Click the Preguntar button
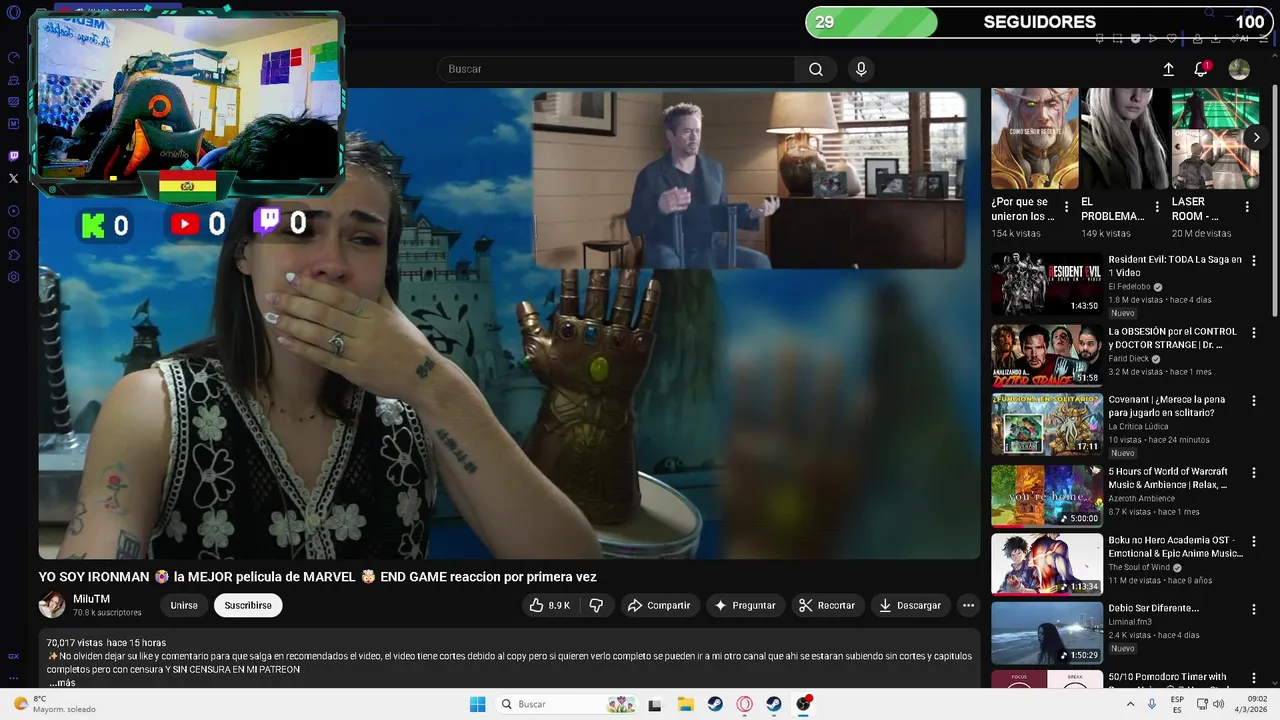 [745, 605]
